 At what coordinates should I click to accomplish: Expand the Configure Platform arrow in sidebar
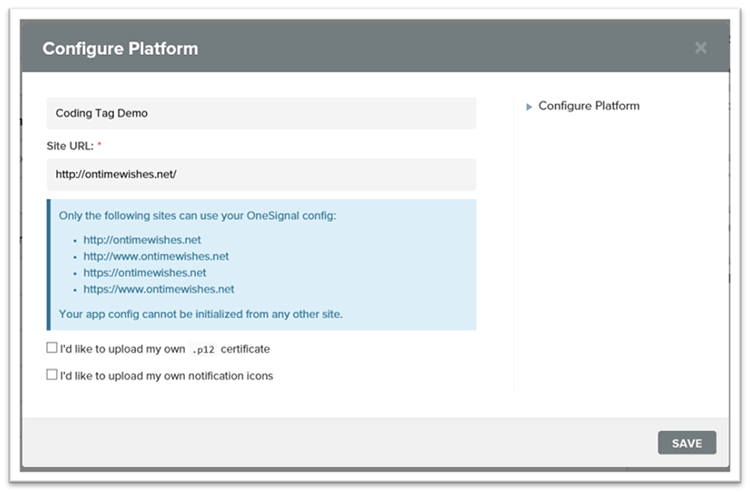click(529, 107)
